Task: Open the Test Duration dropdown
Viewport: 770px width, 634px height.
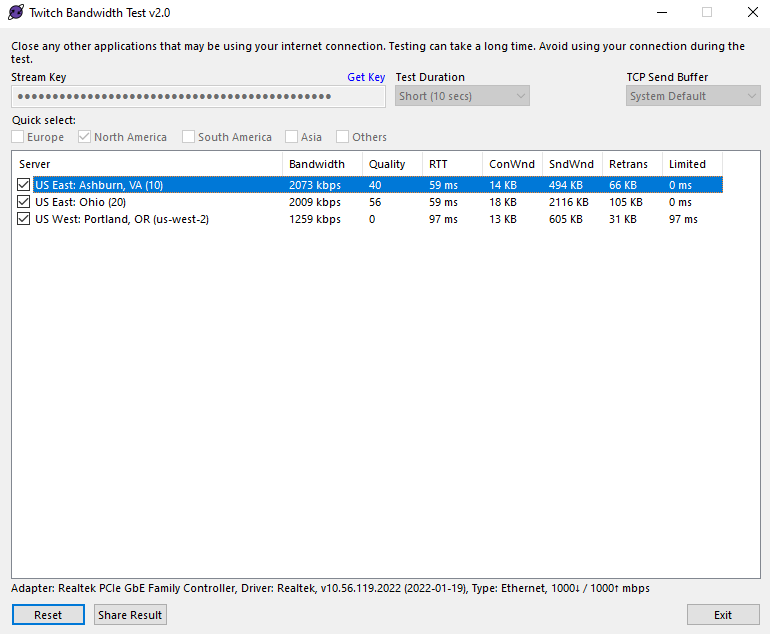Action: point(462,96)
